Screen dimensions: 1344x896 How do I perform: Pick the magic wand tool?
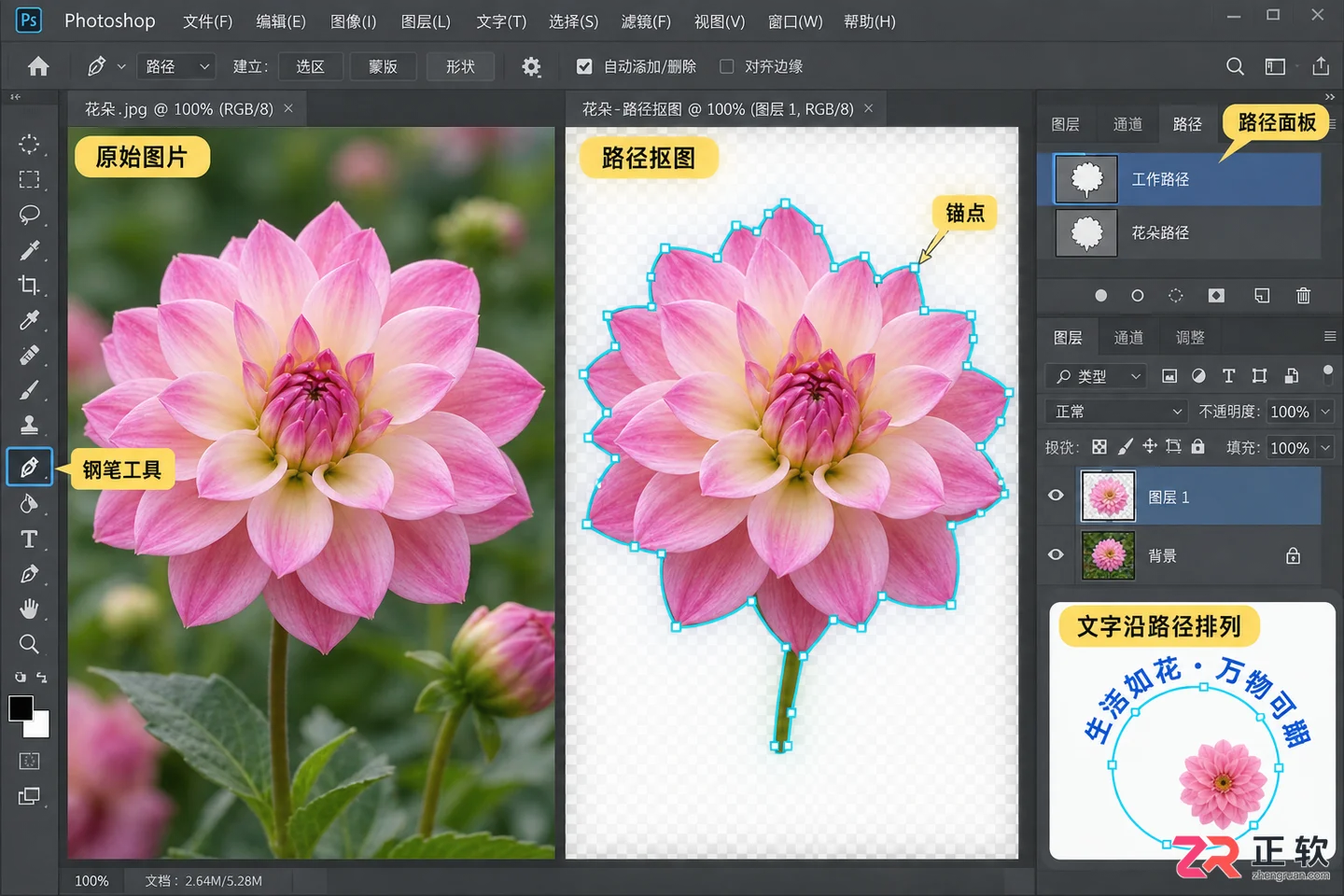click(29, 250)
